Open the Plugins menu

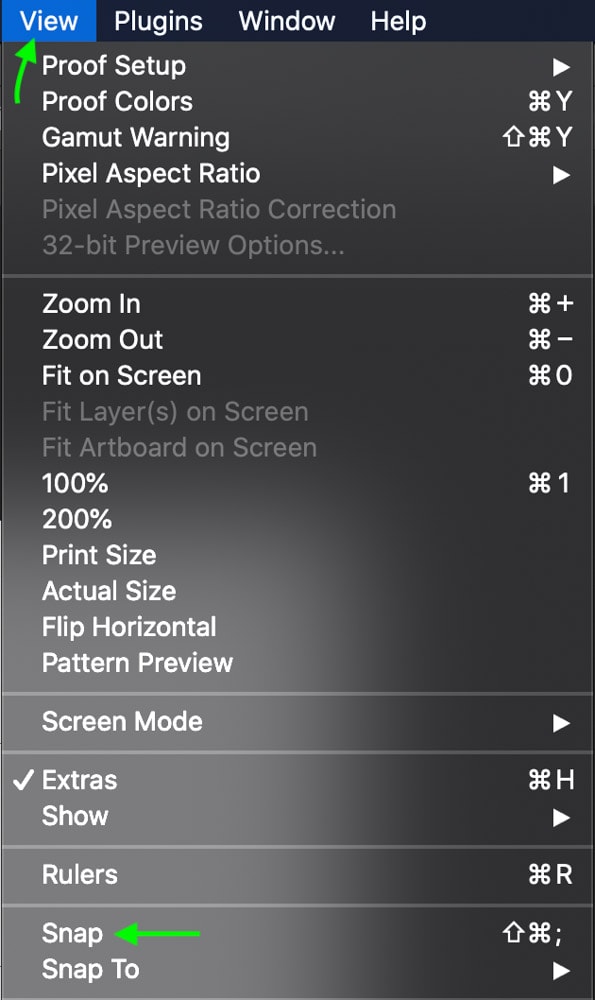pos(158,21)
